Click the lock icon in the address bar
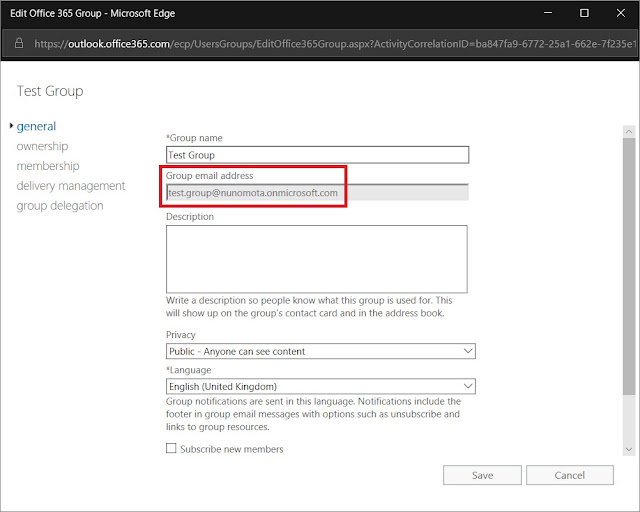The image size is (640, 512). click(19, 43)
